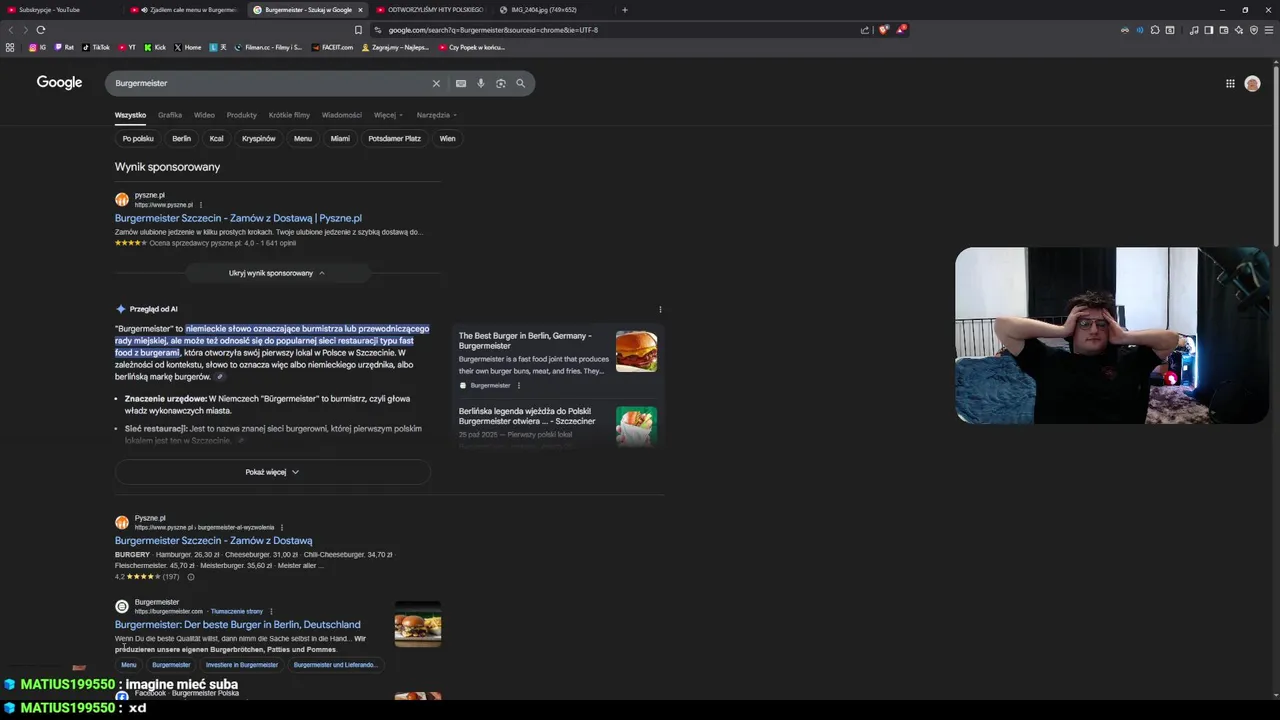The height and width of the screenshot is (720, 1280).
Task: Collapse the ad via Ukryj wynik sponsorowany
Action: click(x=277, y=273)
